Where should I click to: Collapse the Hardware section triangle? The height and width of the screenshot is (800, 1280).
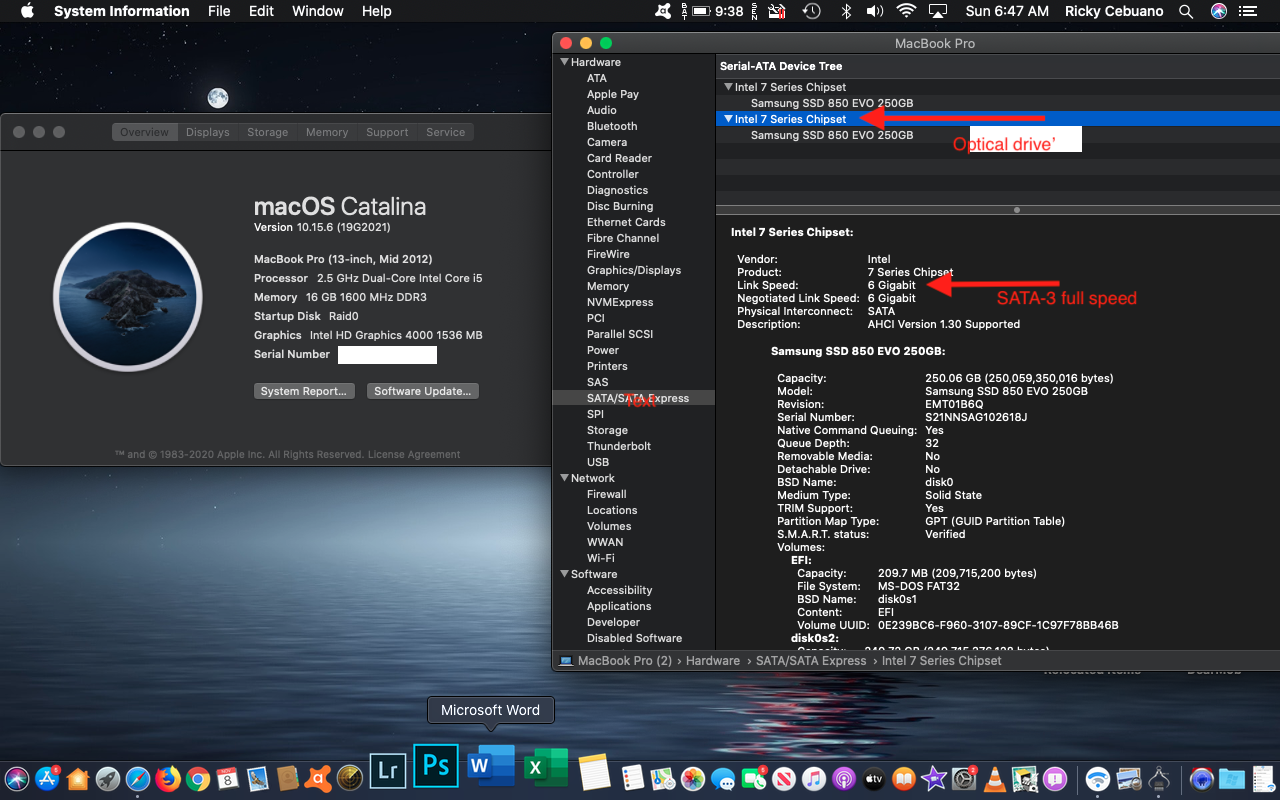564,62
